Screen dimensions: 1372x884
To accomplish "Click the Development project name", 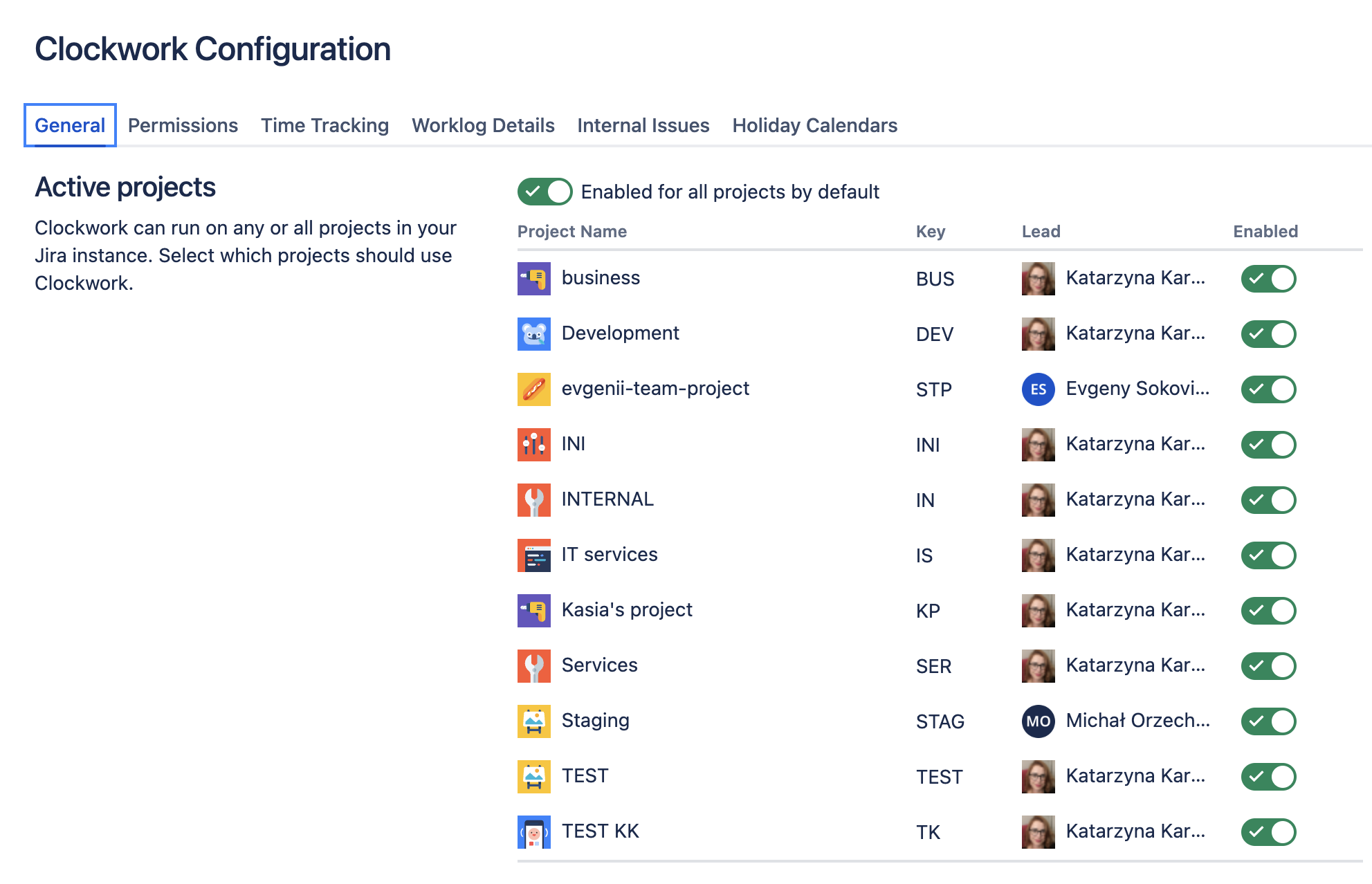I will pyautogui.click(x=620, y=333).
